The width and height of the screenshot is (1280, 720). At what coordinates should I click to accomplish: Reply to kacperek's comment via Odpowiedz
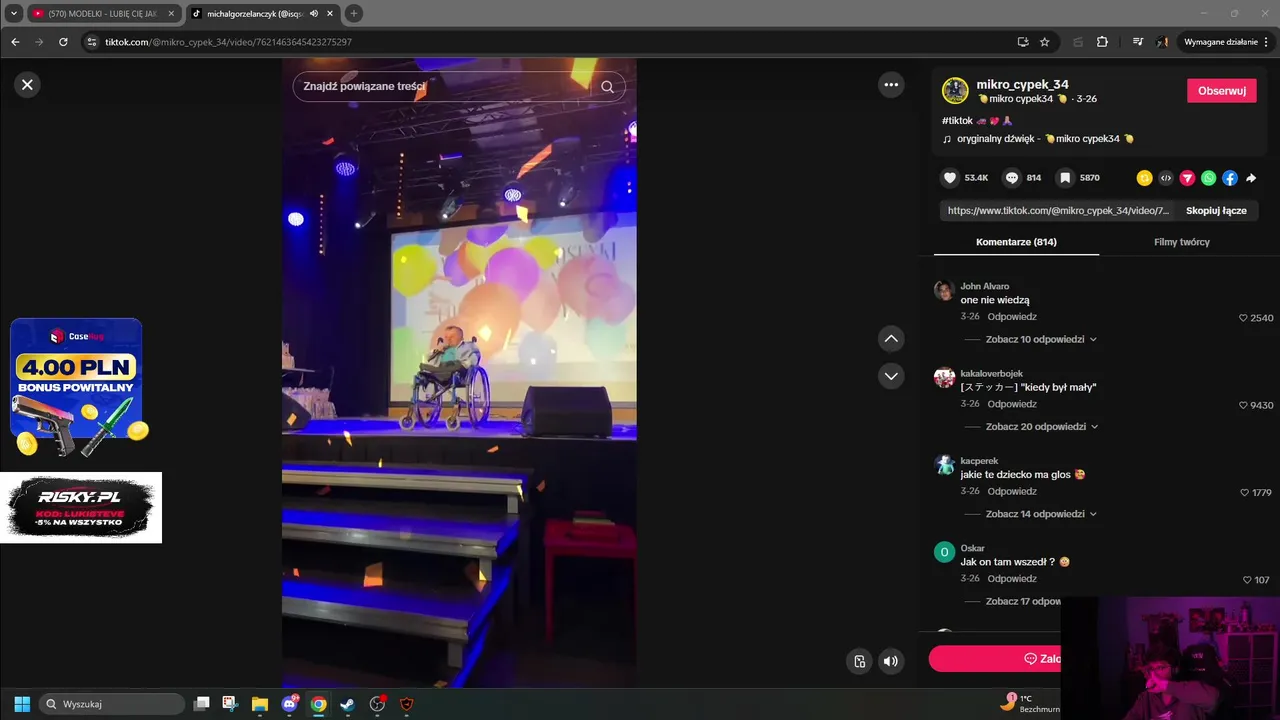pos(1012,492)
